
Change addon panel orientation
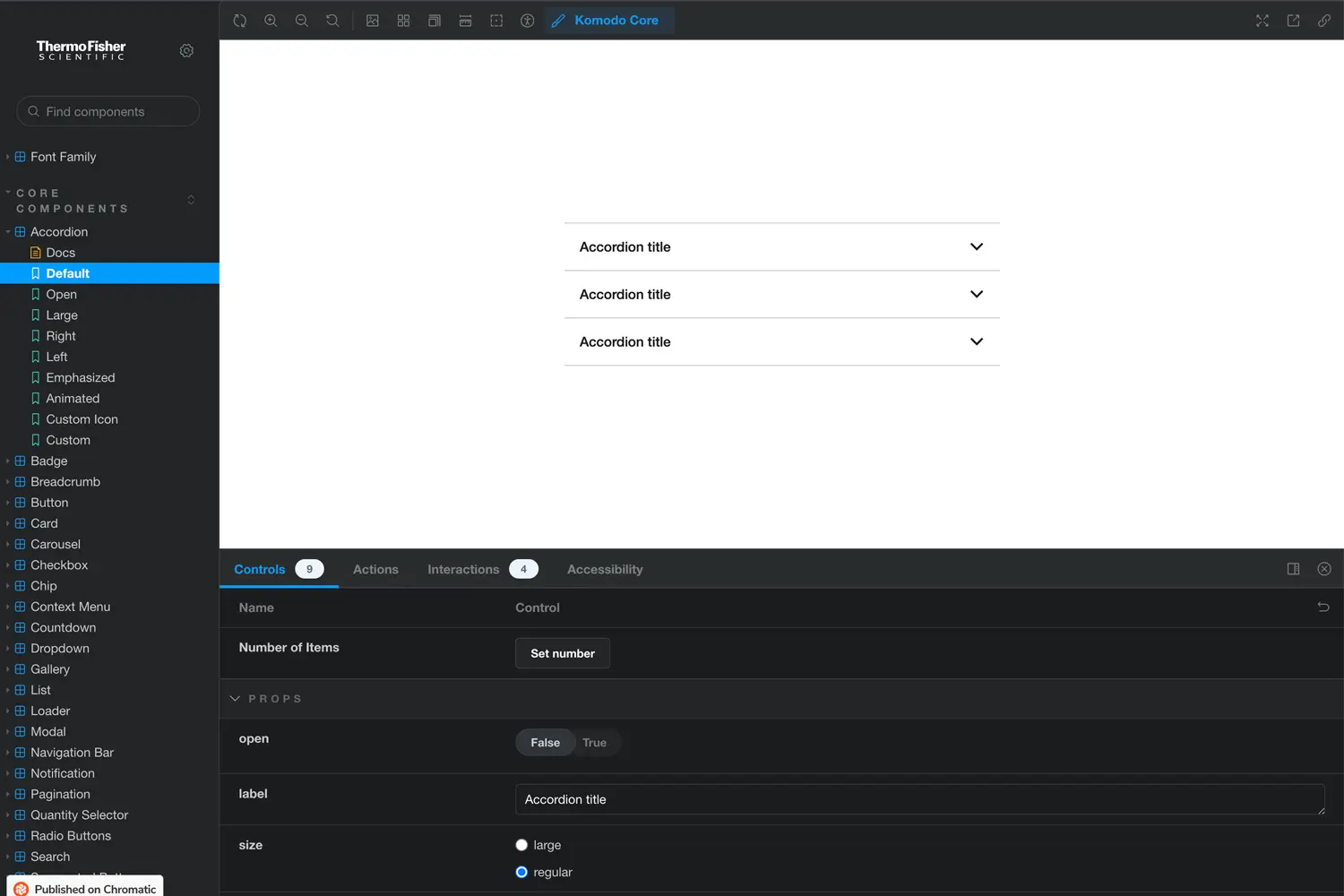1293,569
